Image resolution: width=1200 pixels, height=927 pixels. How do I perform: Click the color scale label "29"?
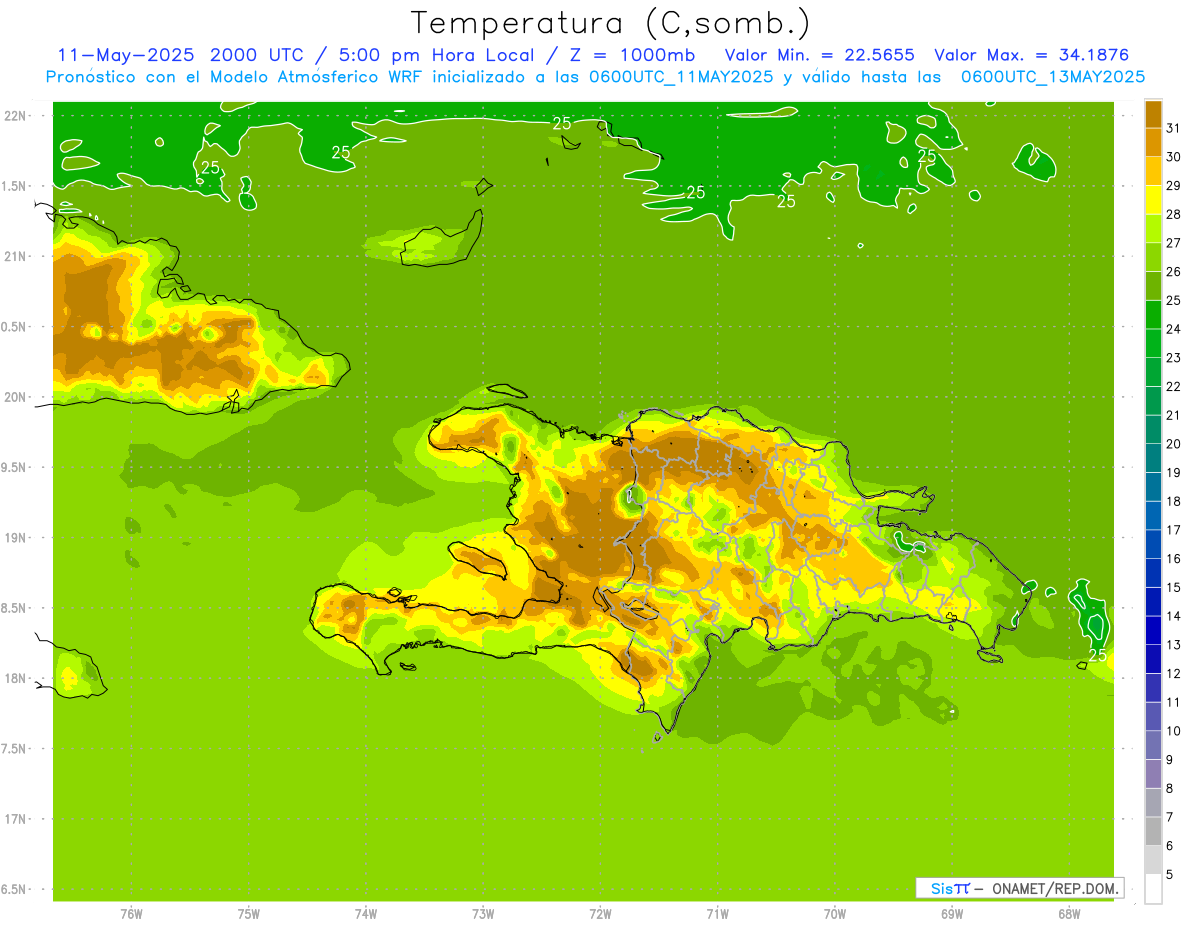(1174, 186)
